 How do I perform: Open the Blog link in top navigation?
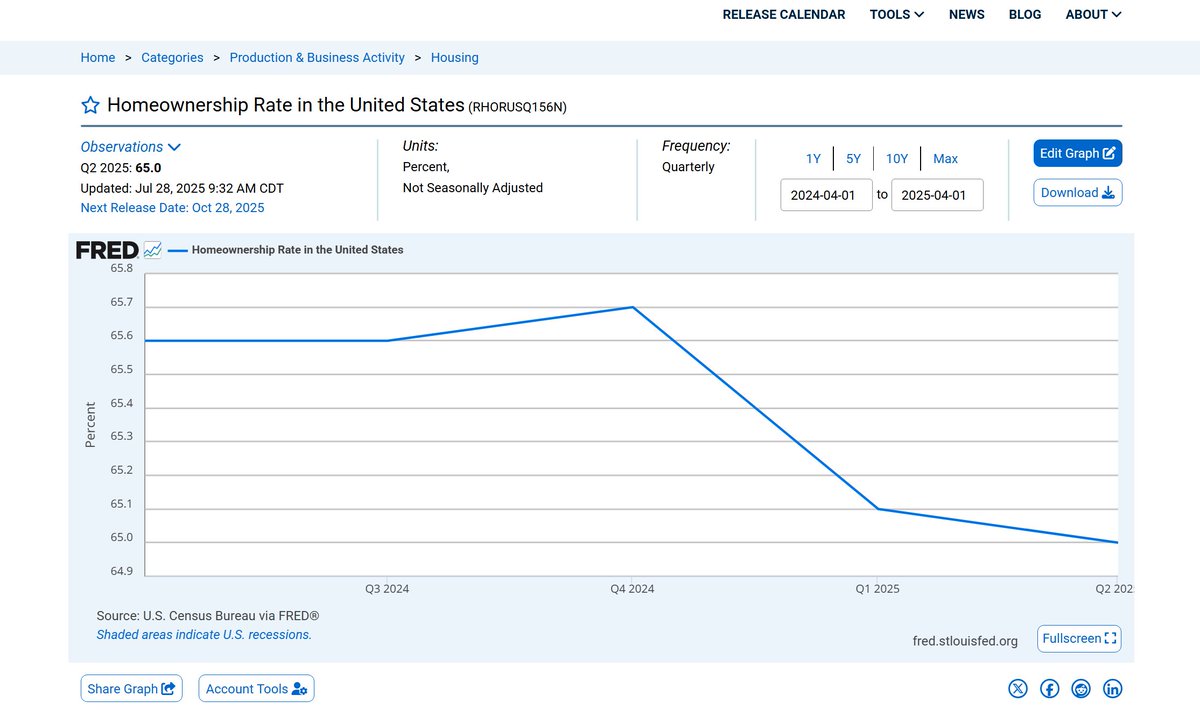click(x=1025, y=14)
